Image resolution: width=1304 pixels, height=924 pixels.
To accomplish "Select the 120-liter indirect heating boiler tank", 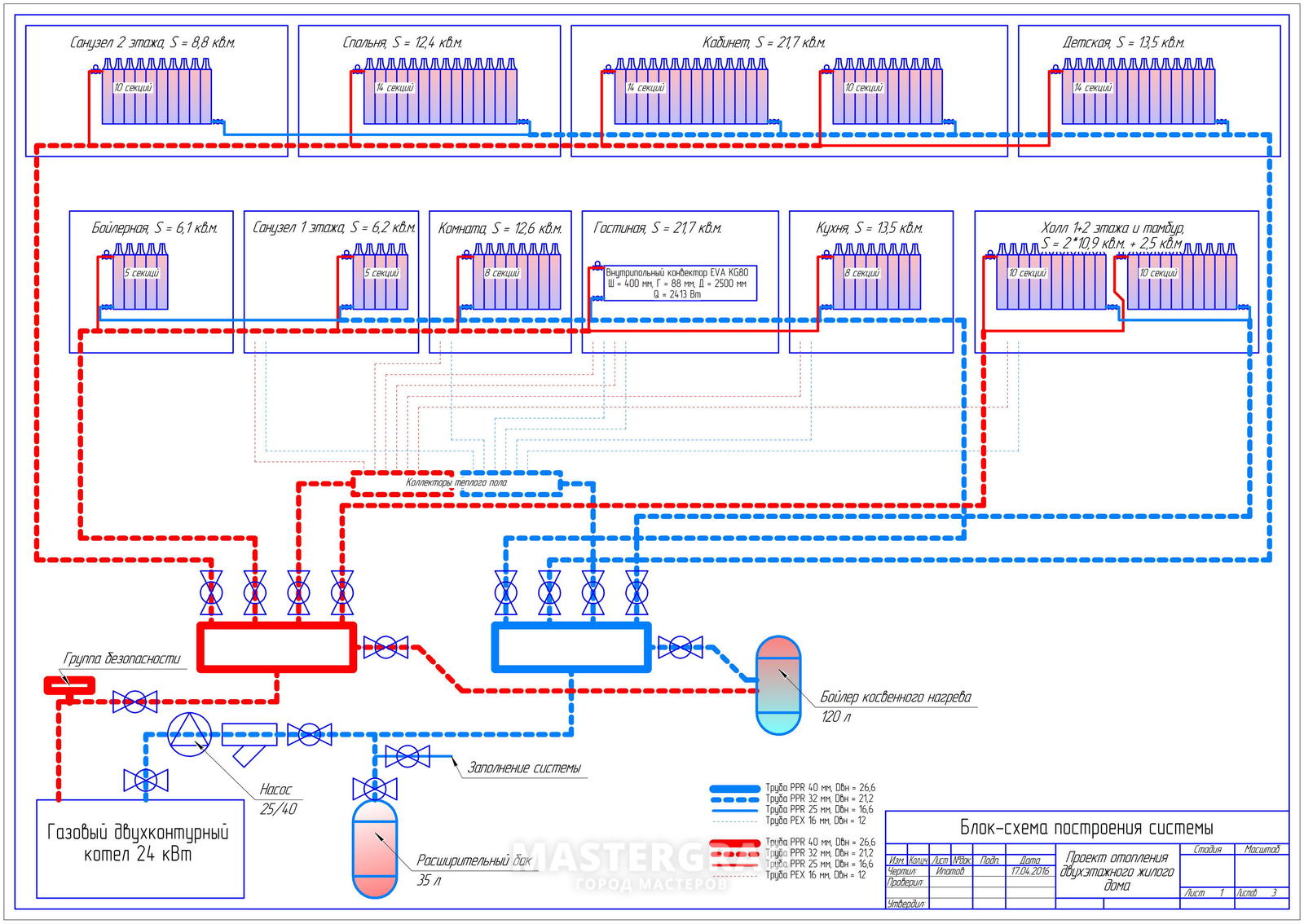I will [x=778, y=684].
